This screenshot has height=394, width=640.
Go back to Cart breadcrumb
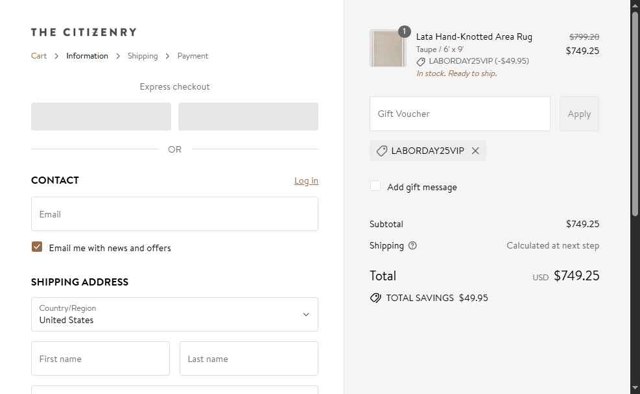pos(39,56)
